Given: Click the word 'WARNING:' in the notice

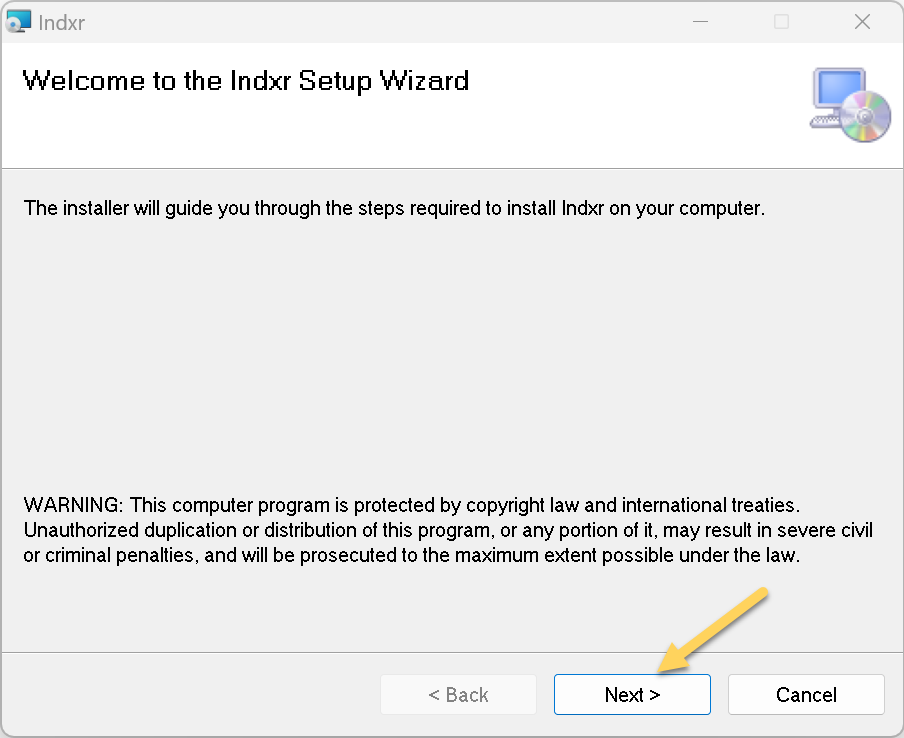Looking at the screenshot, I should pos(73,504).
